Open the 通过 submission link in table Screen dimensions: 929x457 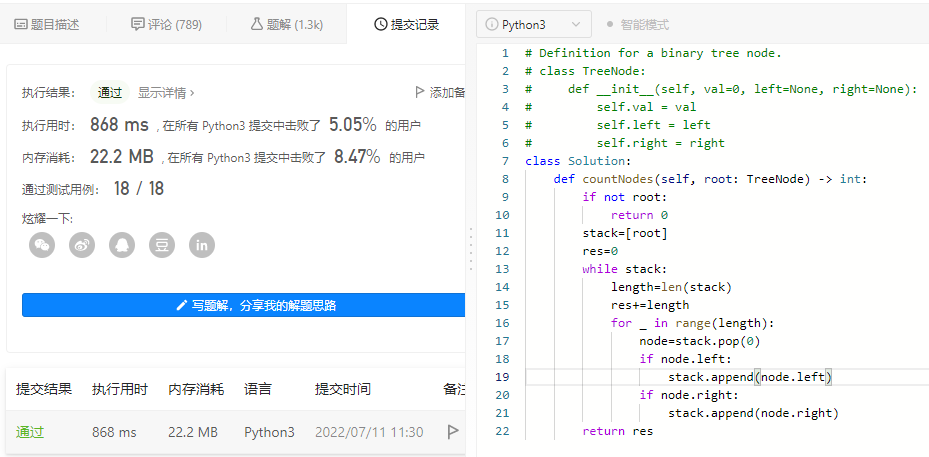(30, 432)
